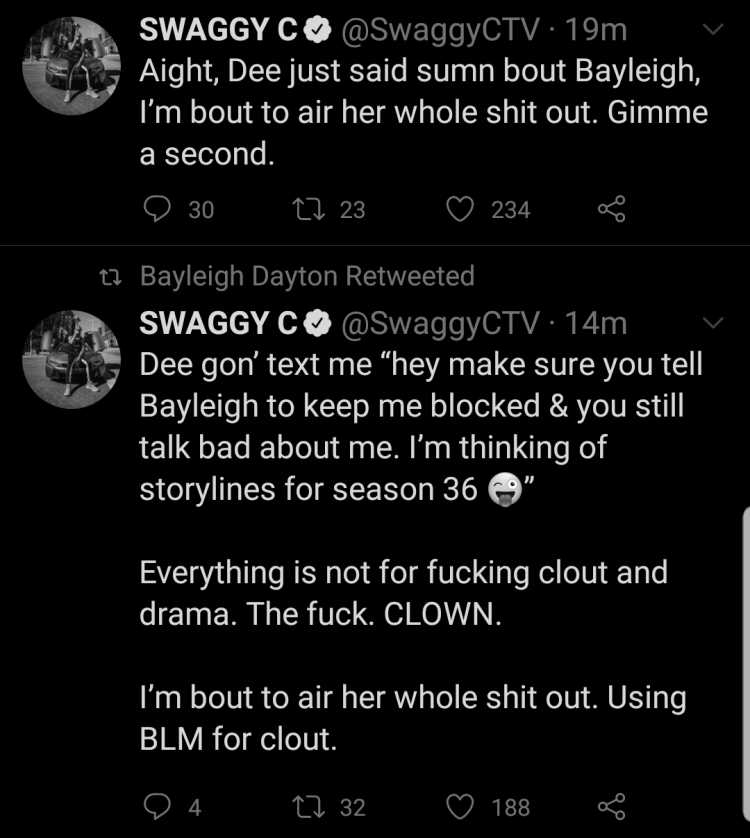Open Swaggy C avatar on first tweet
750x838 pixels.
click(72, 66)
